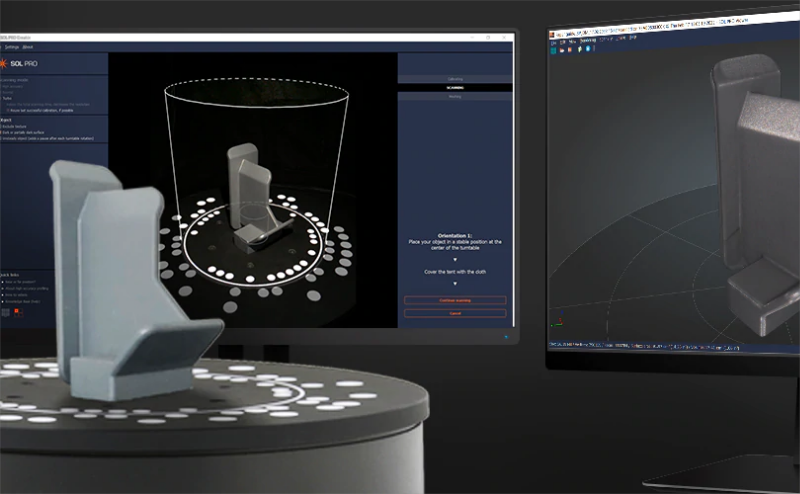Click the Viewer window orange app icon
Viewport: 800px width, 494px height.
(552, 35)
